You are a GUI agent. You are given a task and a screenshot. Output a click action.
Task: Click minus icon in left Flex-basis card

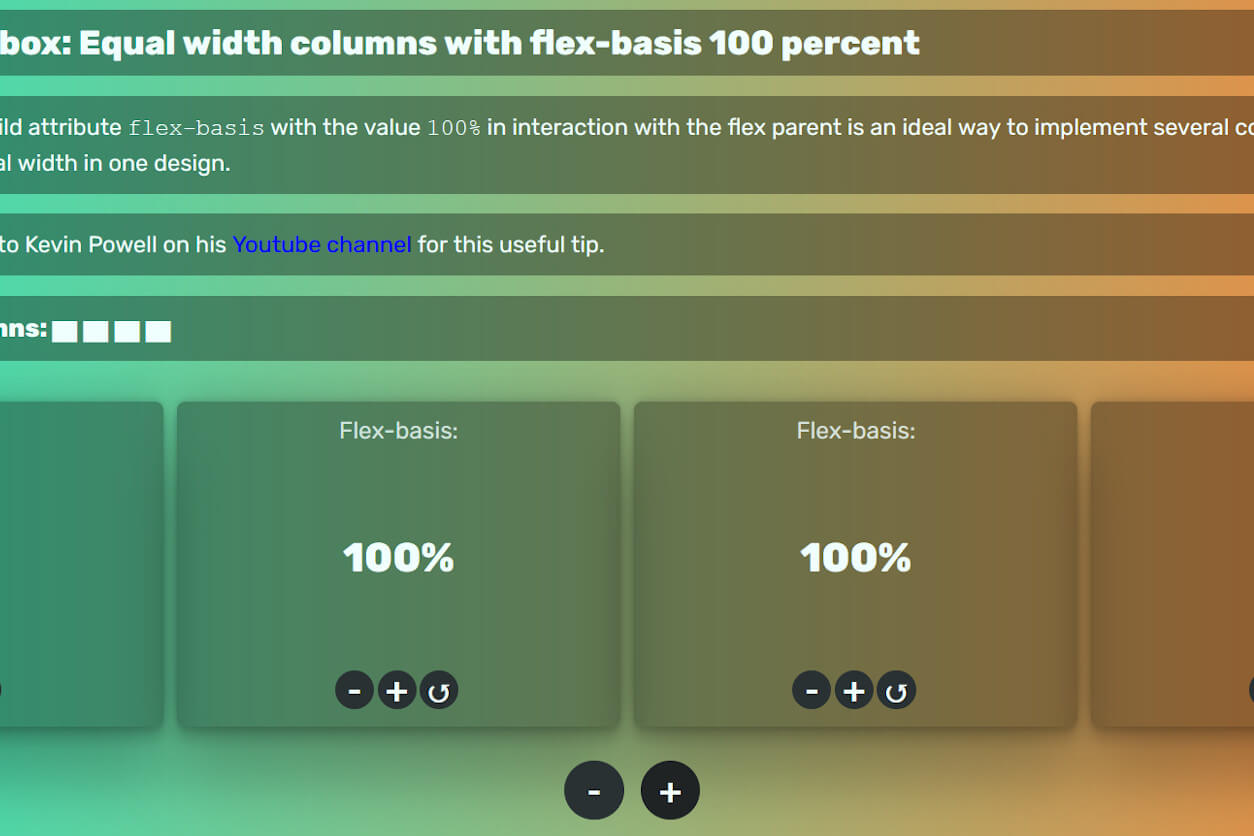(x=354, y=690)
